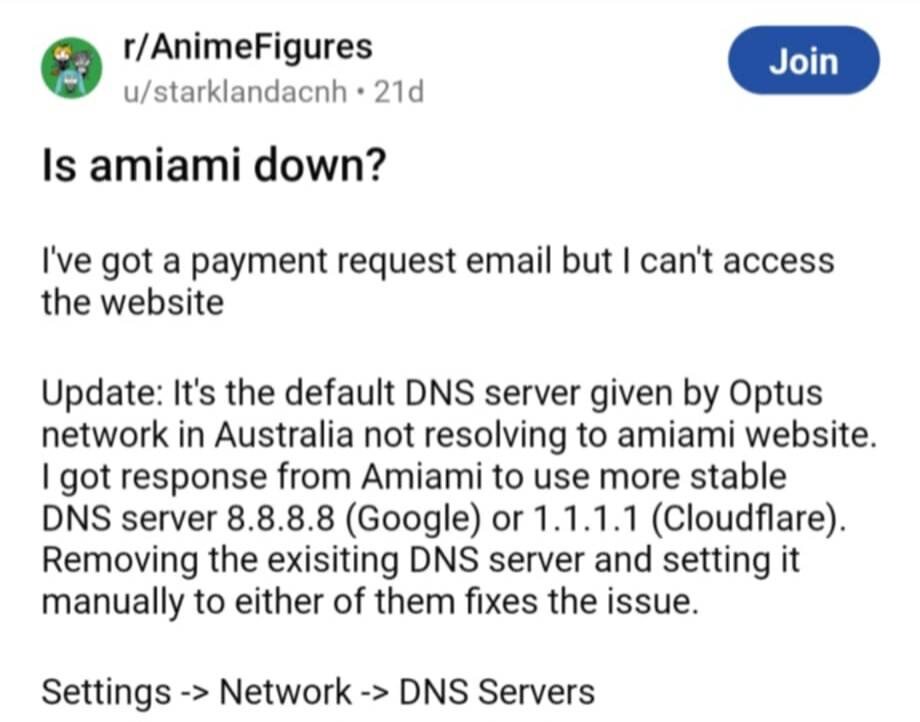
Task: Select the 8.8.8.8 DNS address text
Action: coord(280,518)
